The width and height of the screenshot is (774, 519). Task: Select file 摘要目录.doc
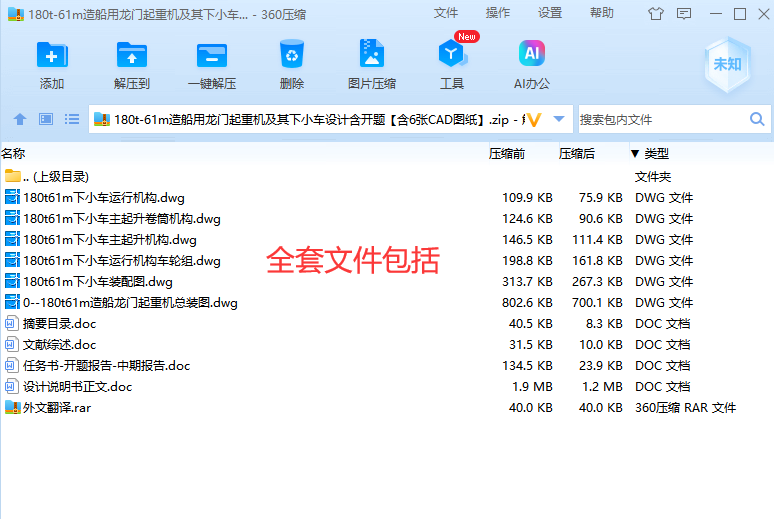pos(387,323)
